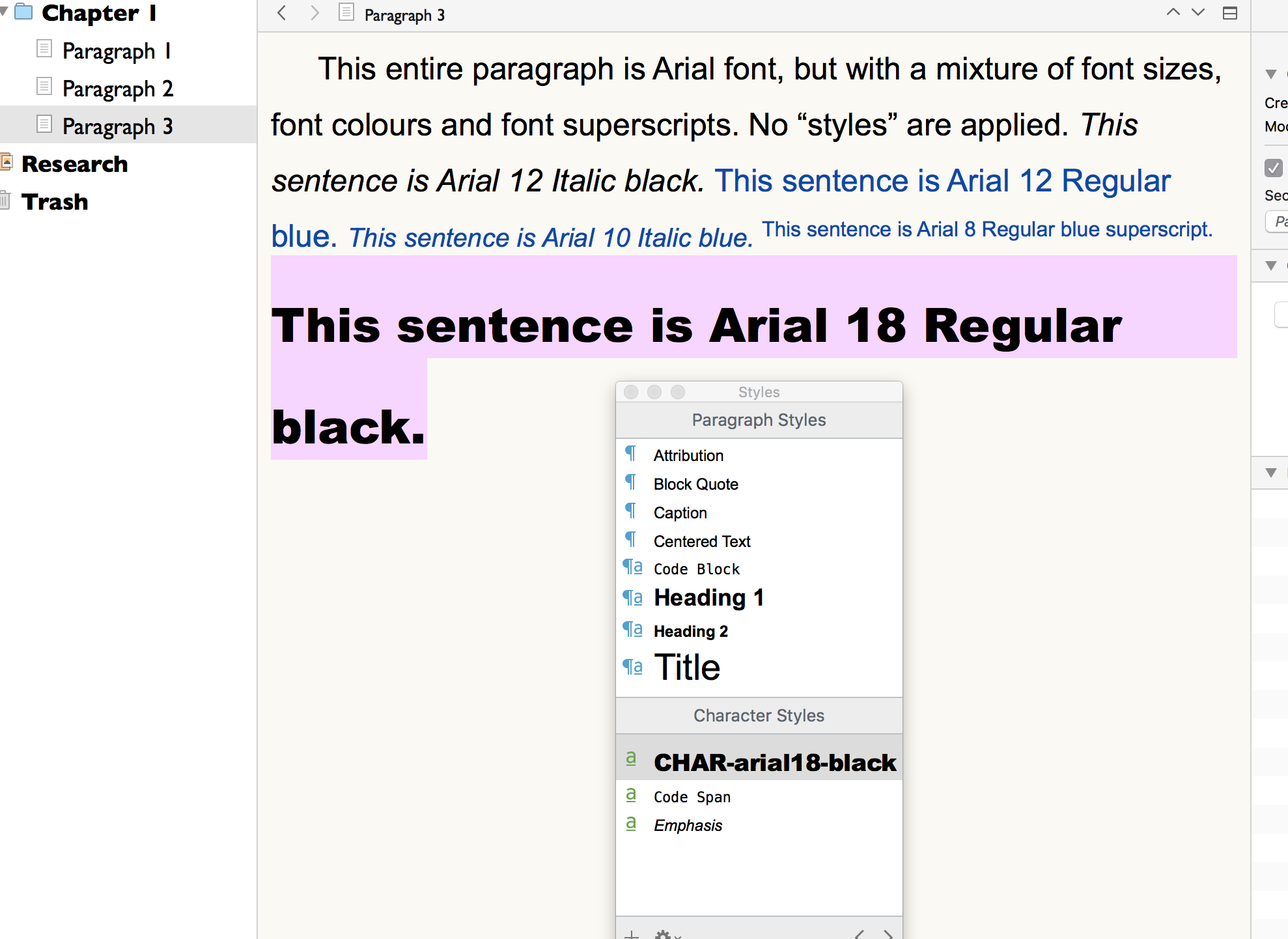Collapse the bottom inspector section triangle
Screen dimensions: 1288x939
click(1270, 473)
